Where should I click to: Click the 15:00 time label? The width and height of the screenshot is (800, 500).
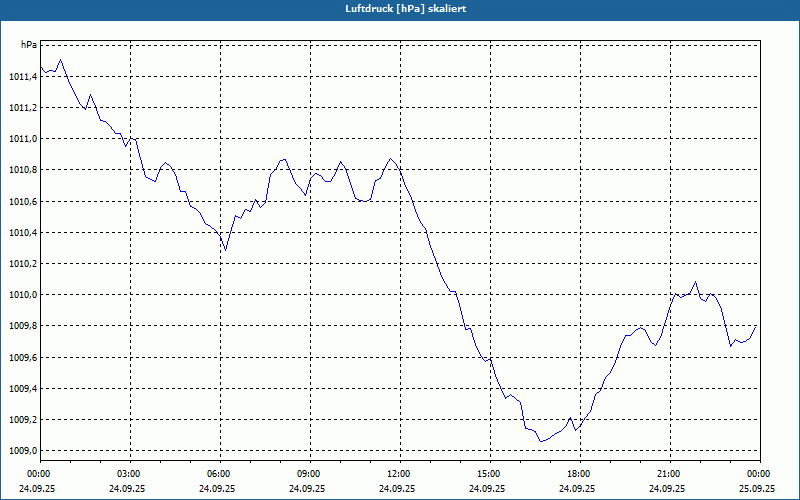click(x=490, y=474)
